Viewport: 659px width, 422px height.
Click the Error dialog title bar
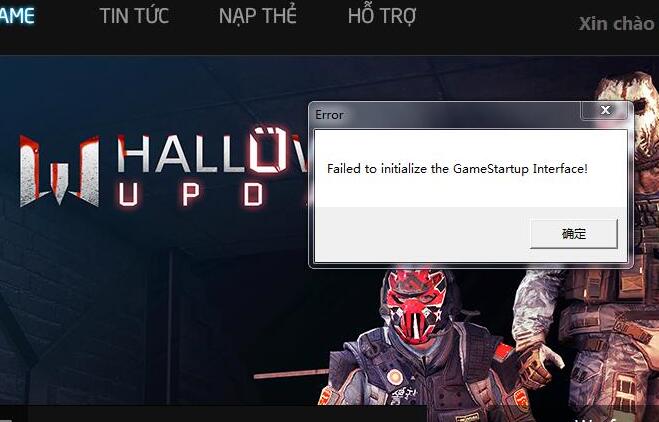click(x=445, y=114)
